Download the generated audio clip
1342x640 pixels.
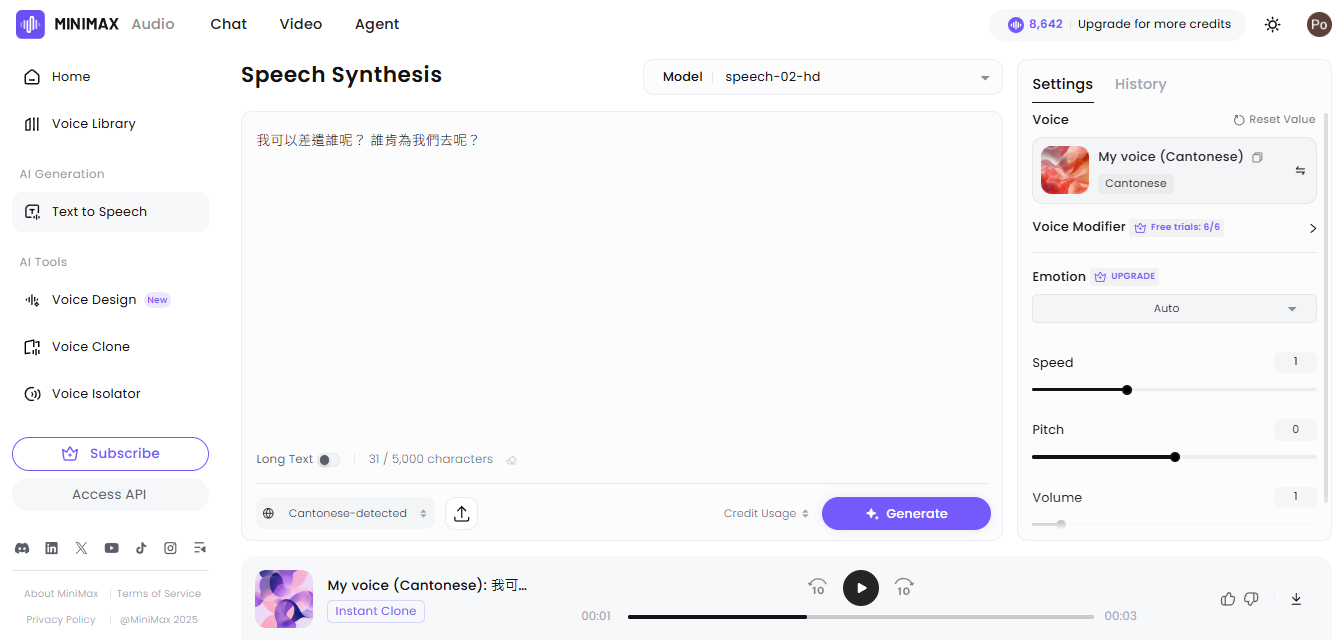[1296, 598]
